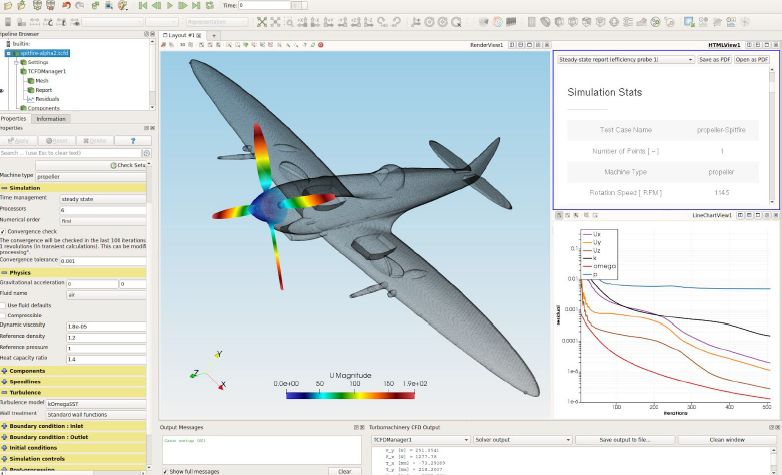Screen dimensions: 782x475
Task: Advance to the next animation frame
Action: click(x=183, y=5)
